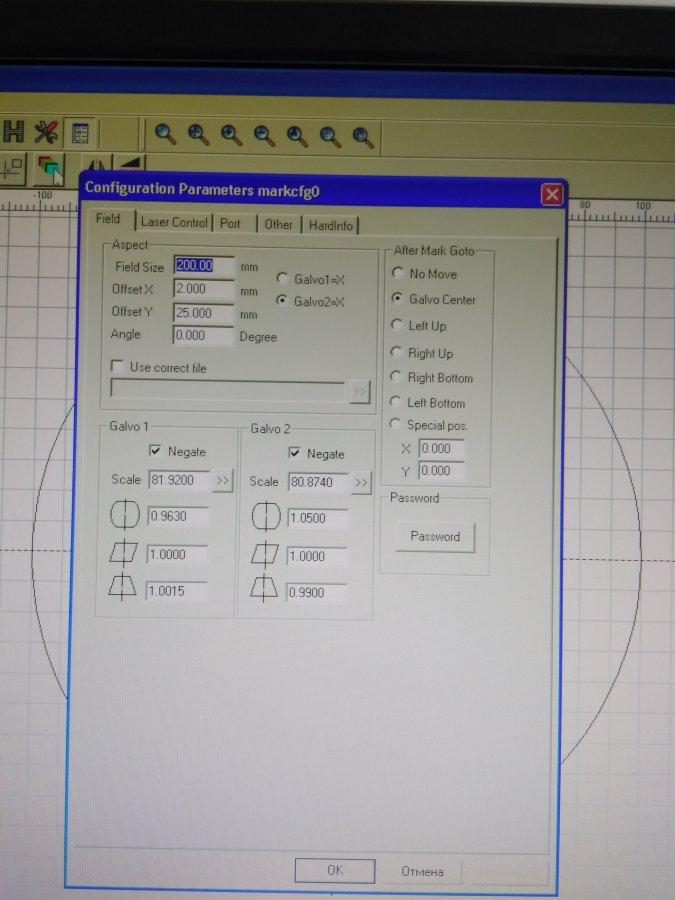Open the HardInfo tab
Screen dimensions: 675x900
pos(331,225)
